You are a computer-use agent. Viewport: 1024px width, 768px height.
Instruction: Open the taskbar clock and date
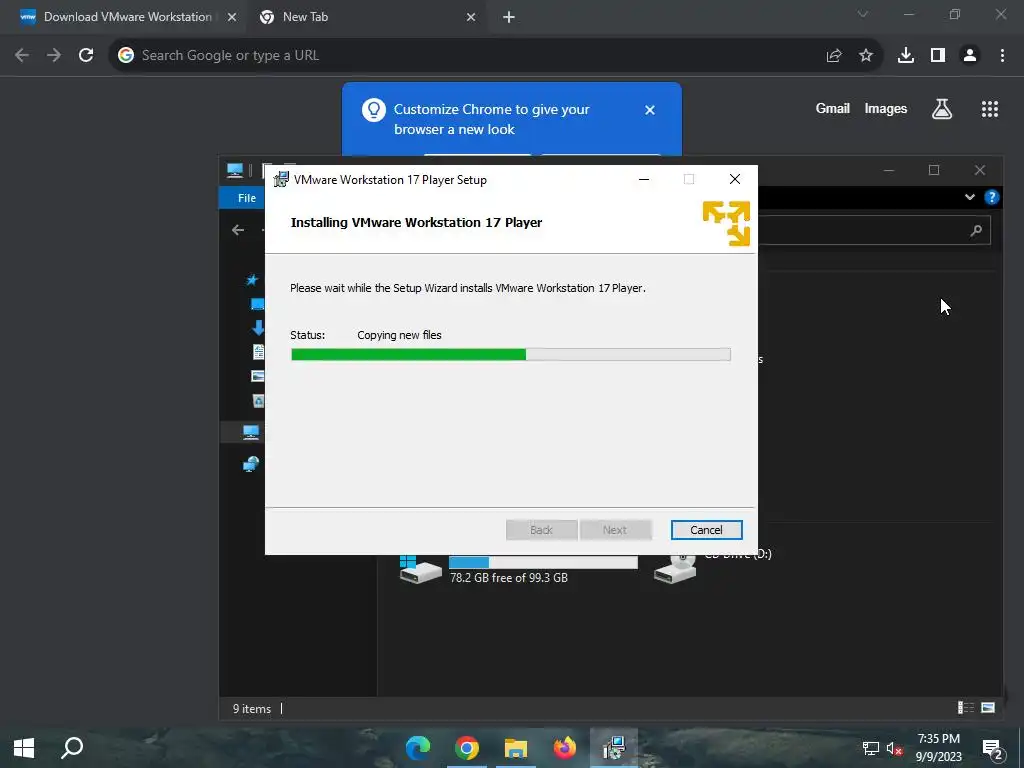pos(938,748)
